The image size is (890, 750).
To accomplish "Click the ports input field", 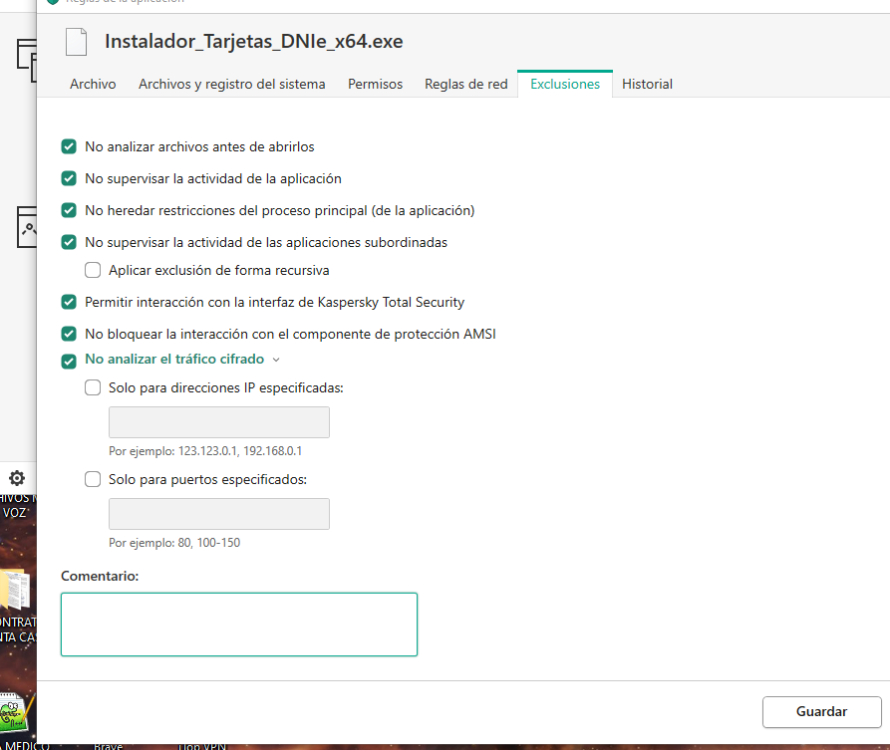I will click(219, 514).
